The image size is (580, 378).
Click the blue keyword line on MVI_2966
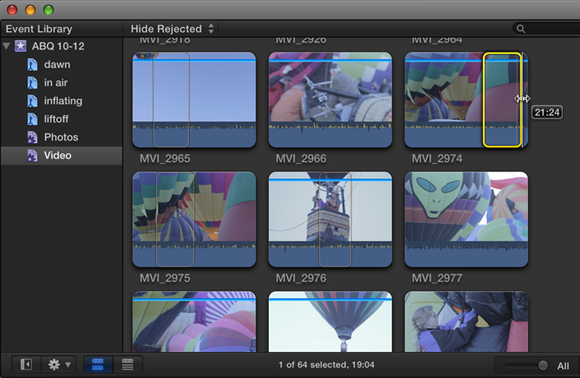pos(330,60)
